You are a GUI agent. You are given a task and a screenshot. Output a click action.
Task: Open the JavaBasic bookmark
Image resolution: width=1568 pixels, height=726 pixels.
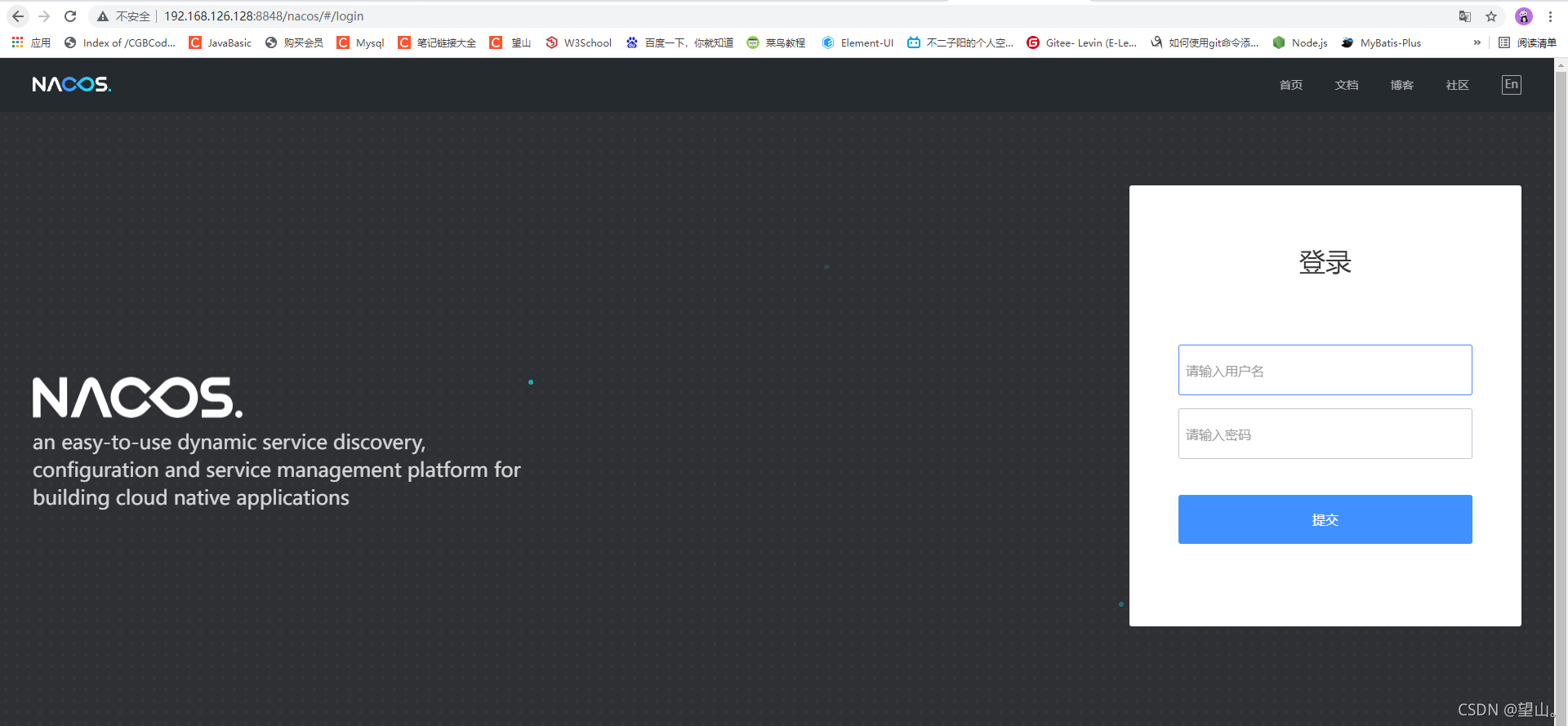[220, 42]
